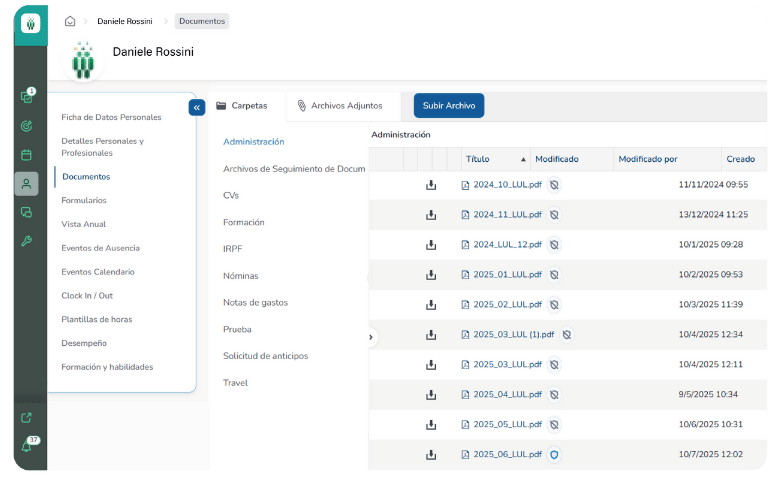Go to home via breadcrumb house icon
Viewport: 780px width, 480px height.
(x=70, y=21)
